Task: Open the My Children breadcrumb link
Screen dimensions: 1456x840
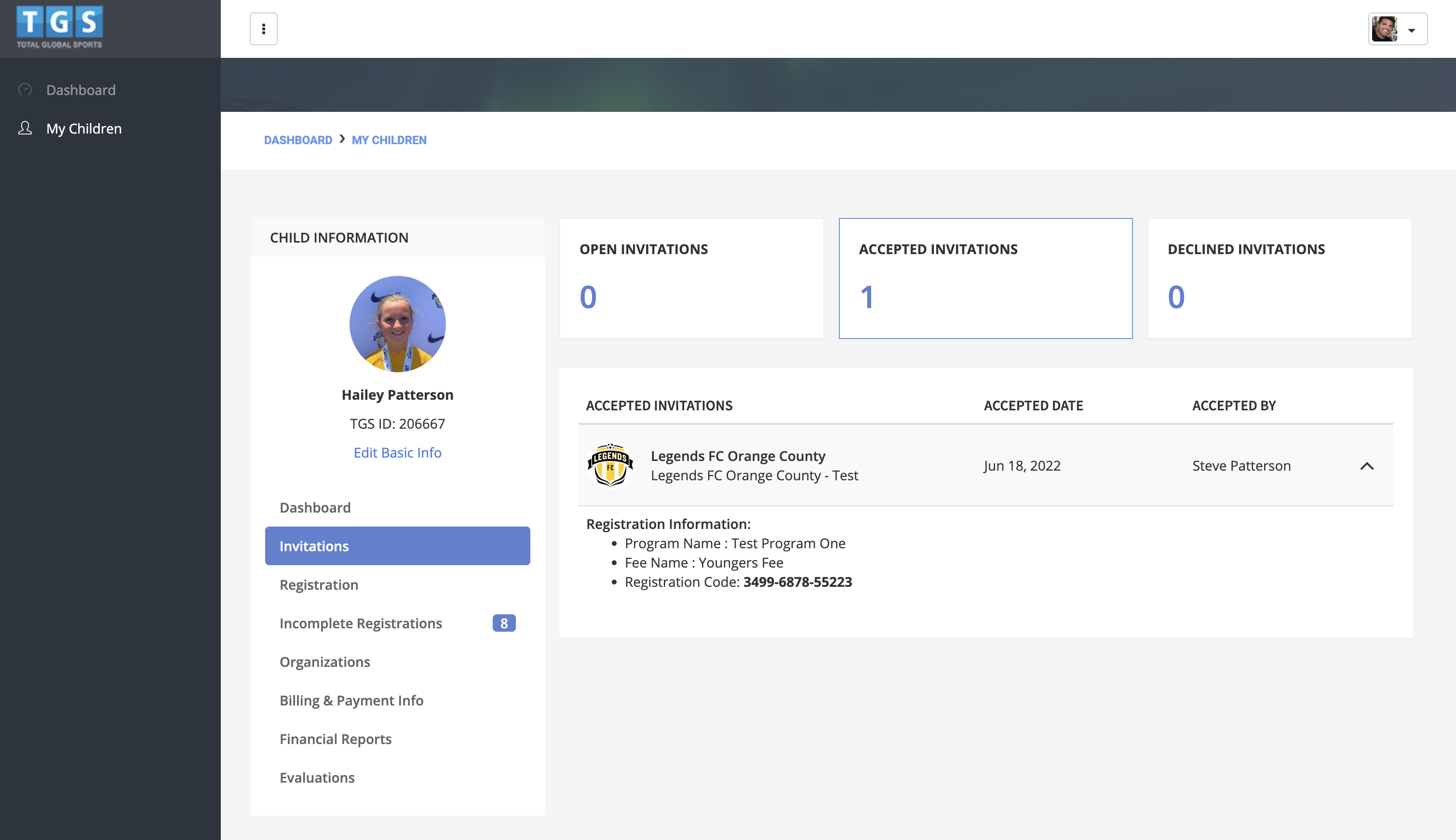Action: [x=389, y=140]
